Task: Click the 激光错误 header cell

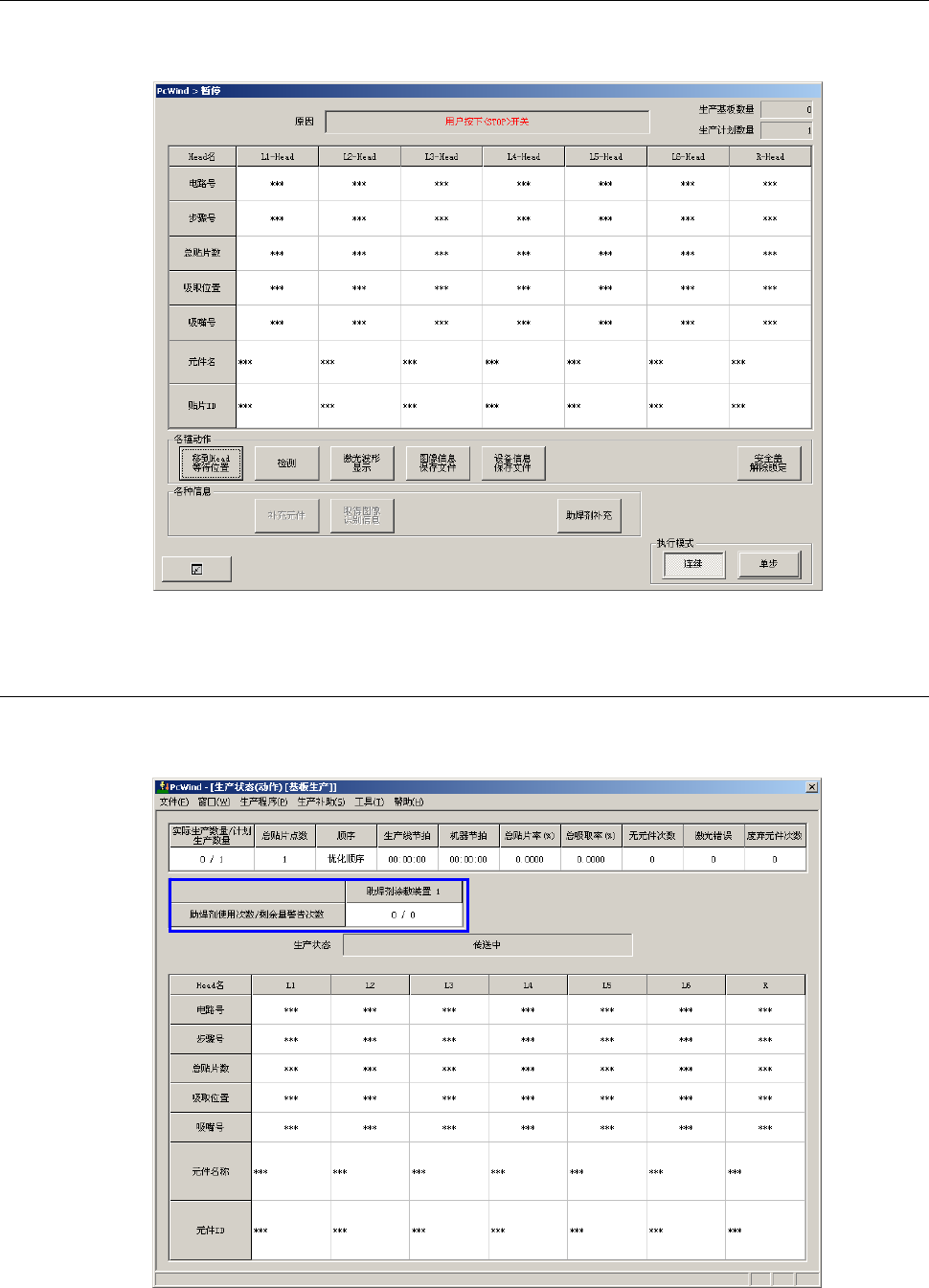Action: click(x=714, y=836)
